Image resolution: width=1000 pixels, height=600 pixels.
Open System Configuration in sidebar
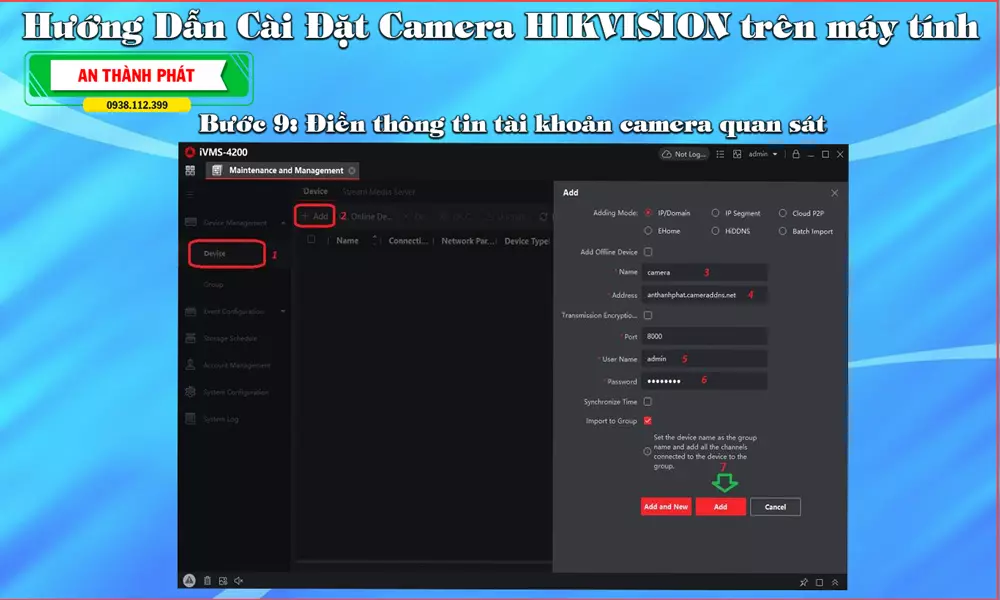pos(236,392)
